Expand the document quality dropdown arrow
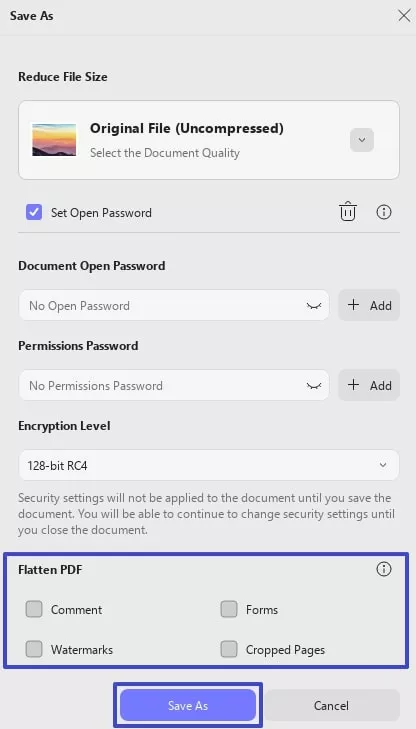This screenshot has height=729, width=416. point(362,140)
